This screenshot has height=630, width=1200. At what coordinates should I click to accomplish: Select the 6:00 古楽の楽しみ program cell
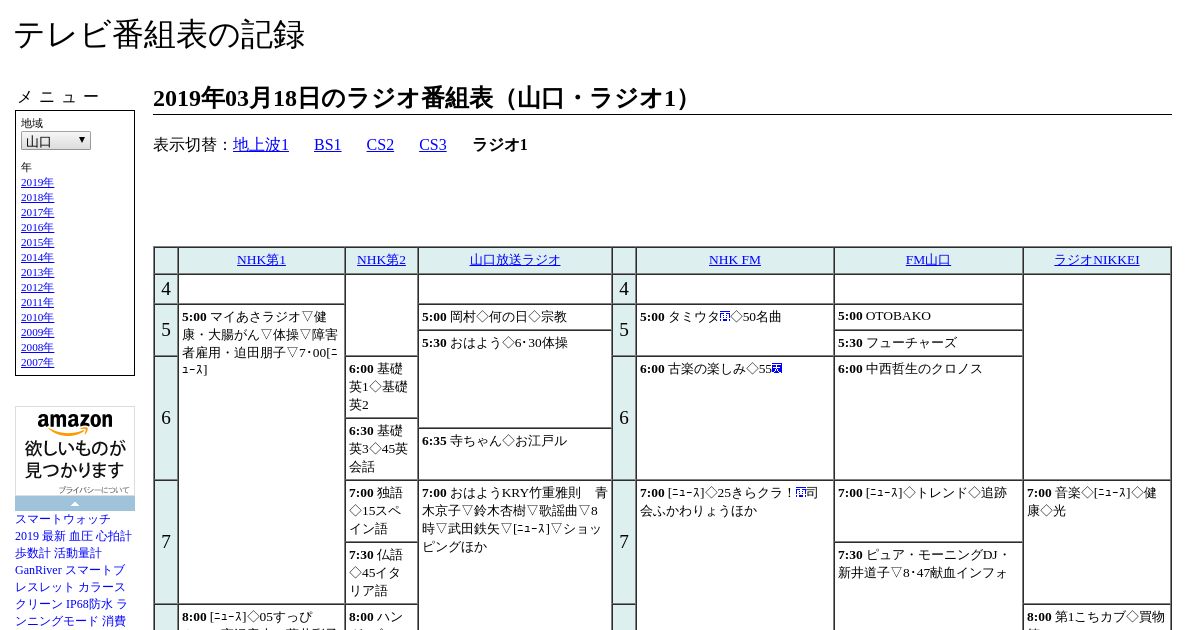[735, 418]
